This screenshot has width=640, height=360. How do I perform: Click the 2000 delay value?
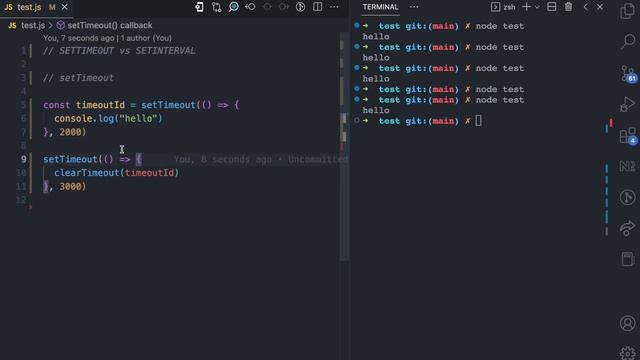tap(70, 132)
